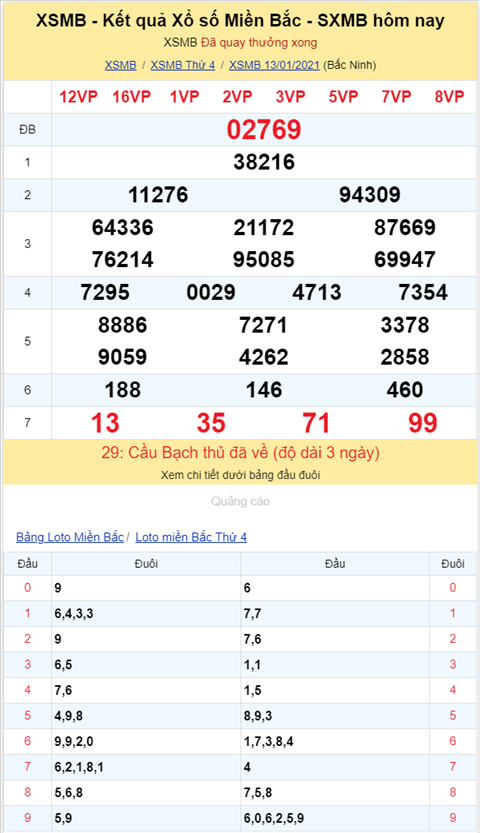The height and width of the screenshot is (833, 480).
Task: Select sixth prize number 146
Action: point(264,390)
